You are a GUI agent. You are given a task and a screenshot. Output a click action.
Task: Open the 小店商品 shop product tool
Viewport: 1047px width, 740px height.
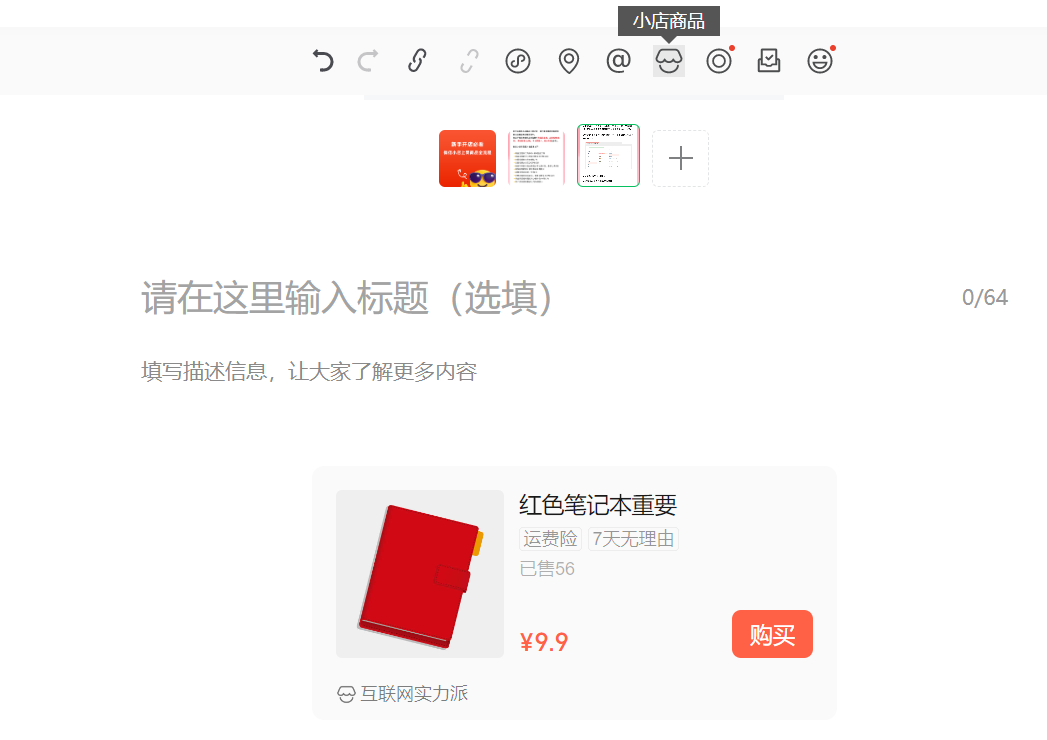click(x=668, y=61)
